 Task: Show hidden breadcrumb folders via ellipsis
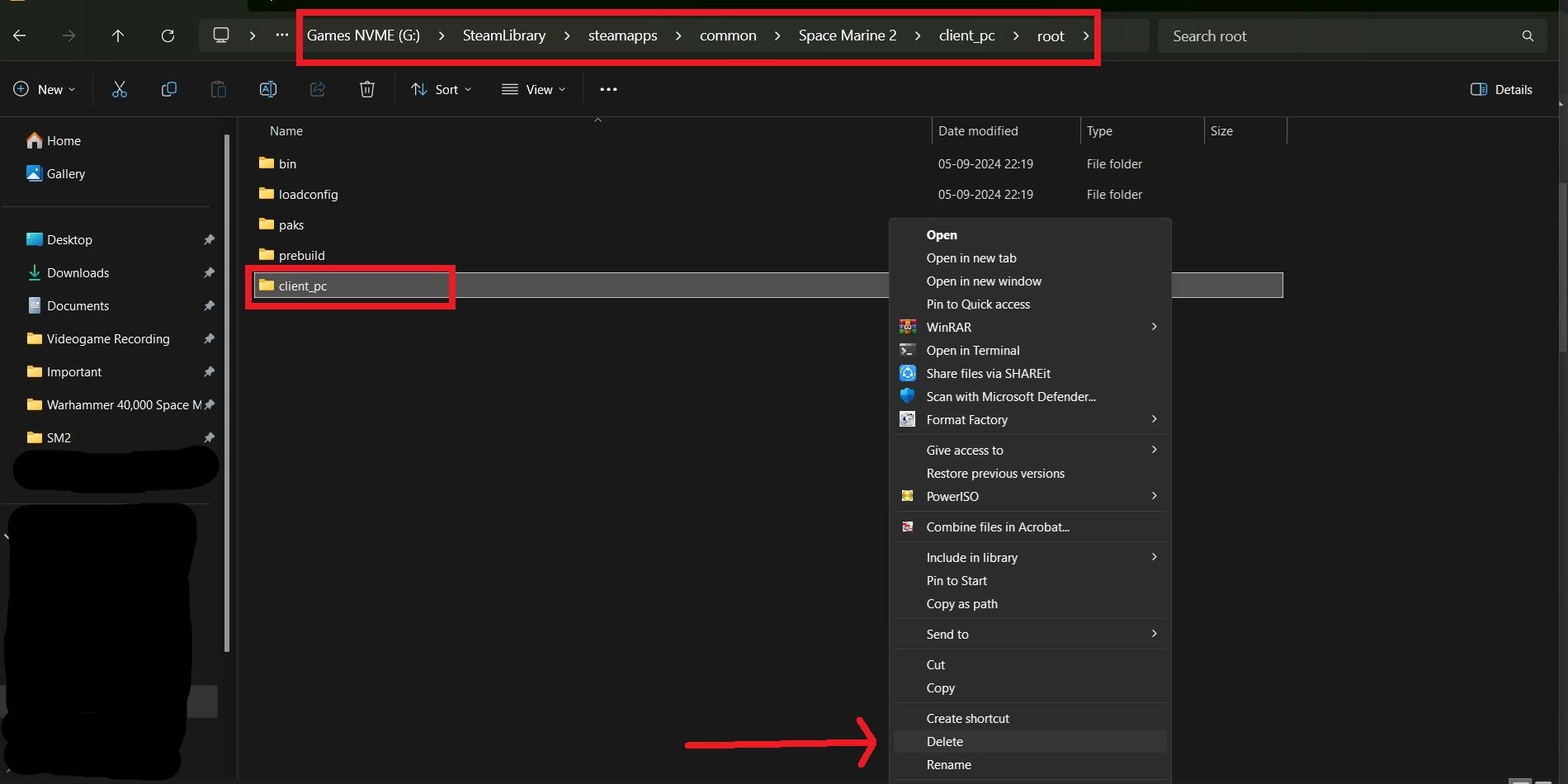tap(282, 35)
